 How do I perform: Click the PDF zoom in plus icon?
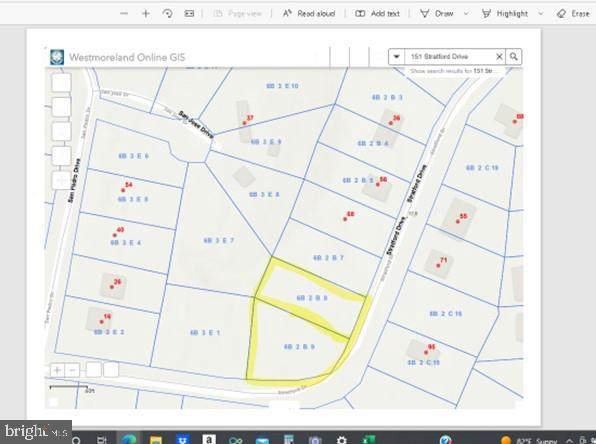pos(146,14)
